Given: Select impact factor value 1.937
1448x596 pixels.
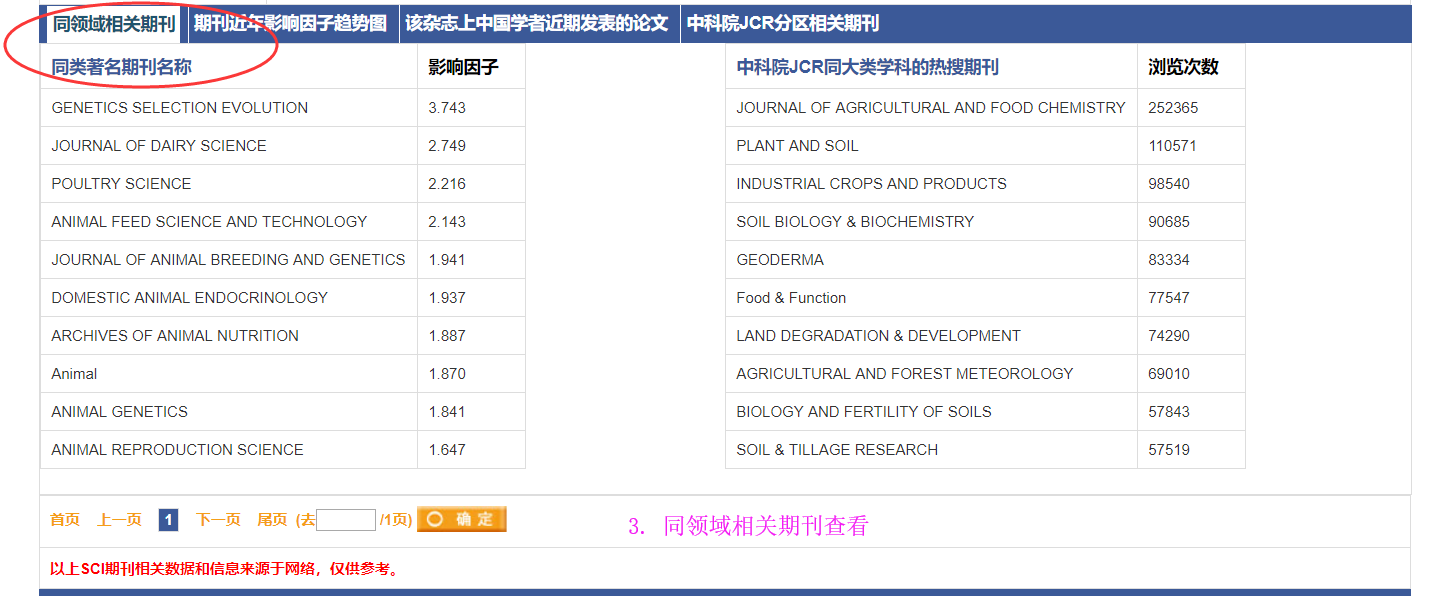Looking at the screenshot, I should pos(447,298).
